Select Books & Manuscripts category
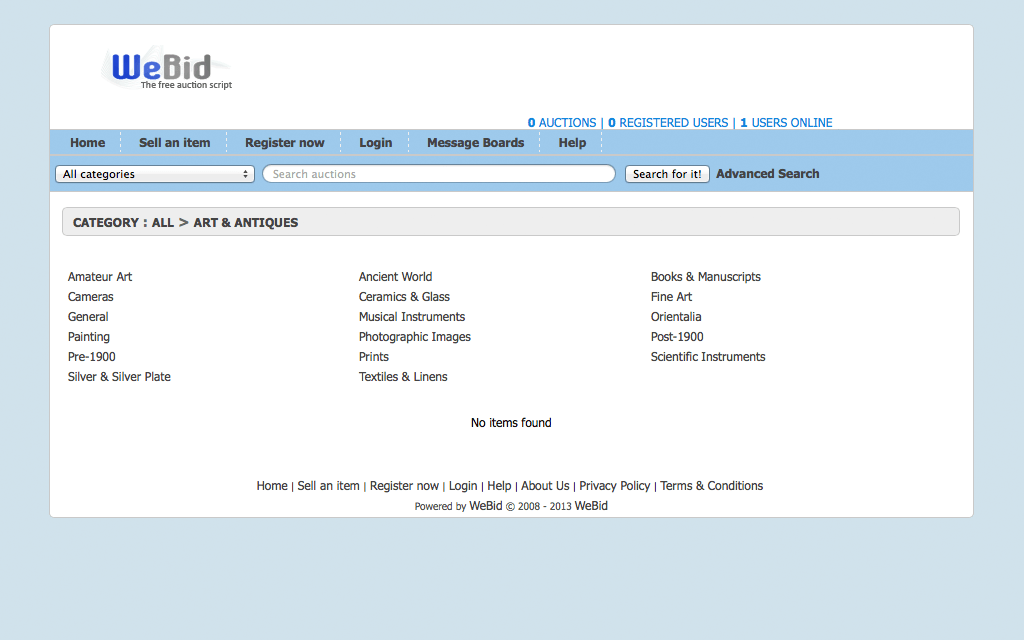1024x640 pixels. pyautogui.click(x=705, y=277)
